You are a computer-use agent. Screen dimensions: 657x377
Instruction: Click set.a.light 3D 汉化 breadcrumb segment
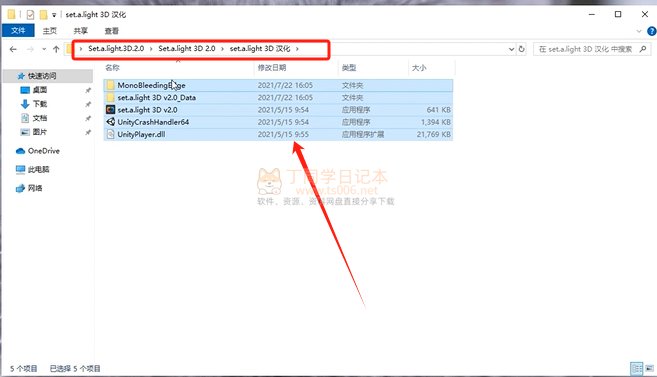(x=260, y=49)
